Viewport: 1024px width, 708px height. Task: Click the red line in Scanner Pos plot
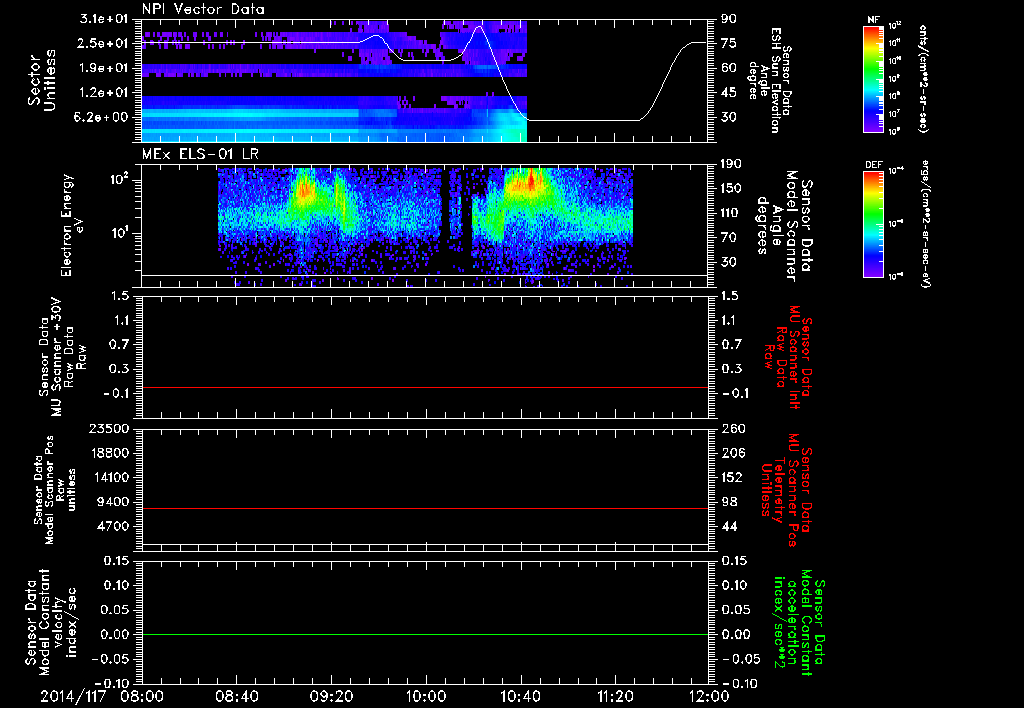click(425, 508)
